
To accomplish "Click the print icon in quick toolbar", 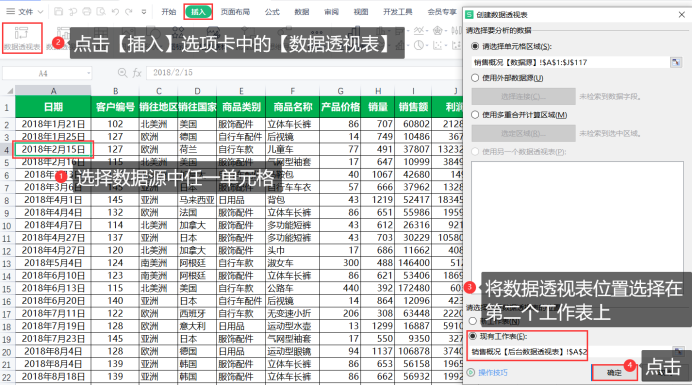I will [x=87, y=12].
